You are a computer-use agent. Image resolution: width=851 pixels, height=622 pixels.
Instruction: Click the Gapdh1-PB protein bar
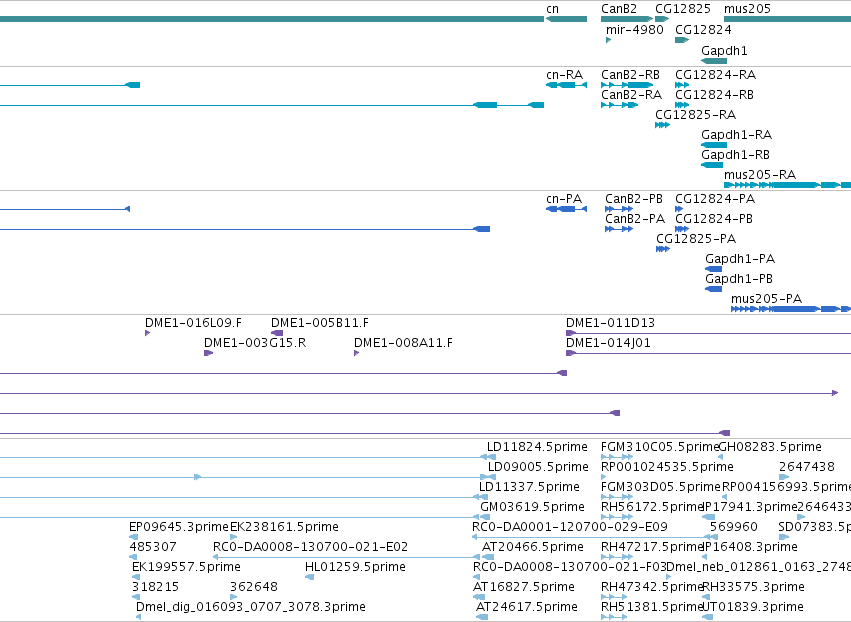tap(714, 289)
